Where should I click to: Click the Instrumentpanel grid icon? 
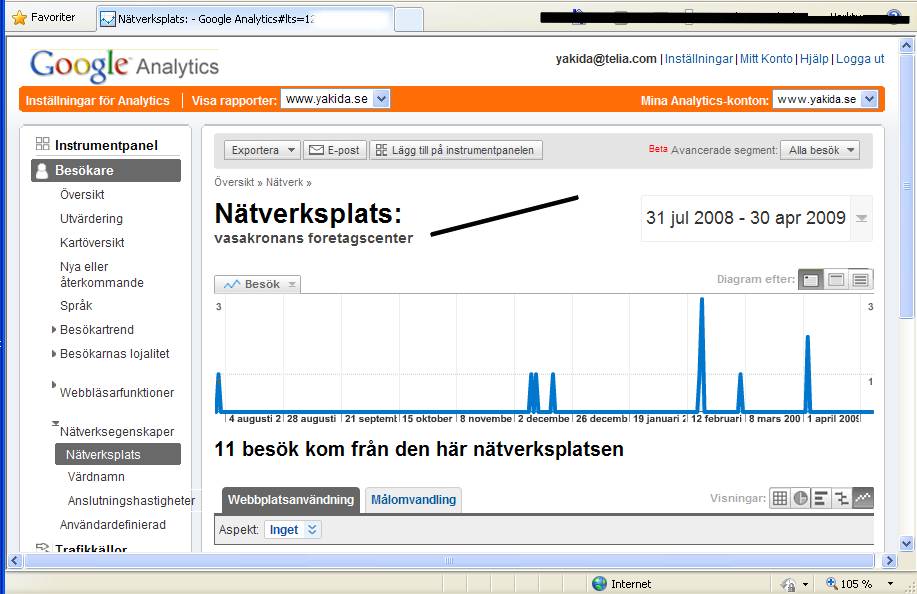[x=42, y=144]
